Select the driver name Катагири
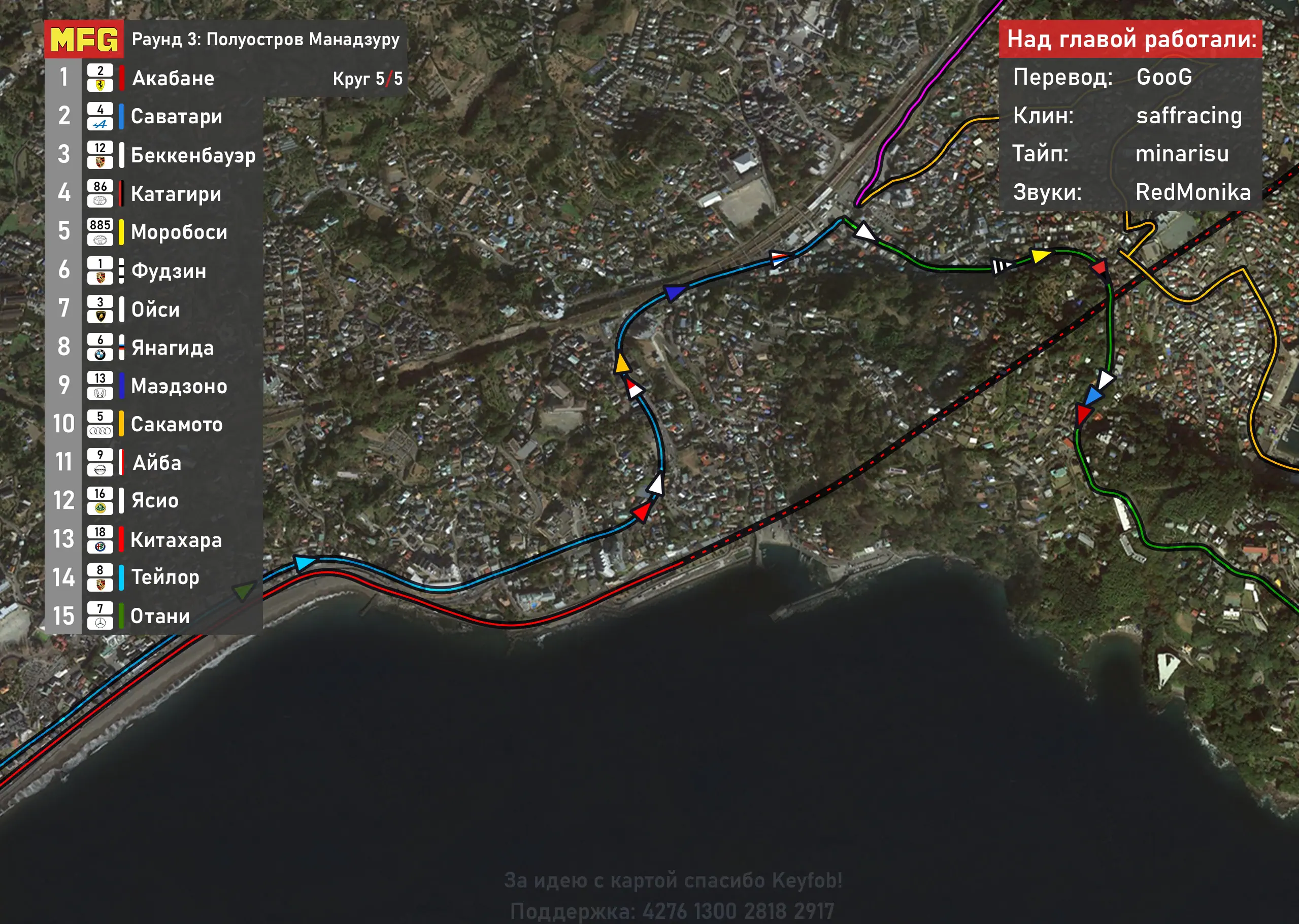This screenshot has height=924, width=1299. [x=176, y=194]
